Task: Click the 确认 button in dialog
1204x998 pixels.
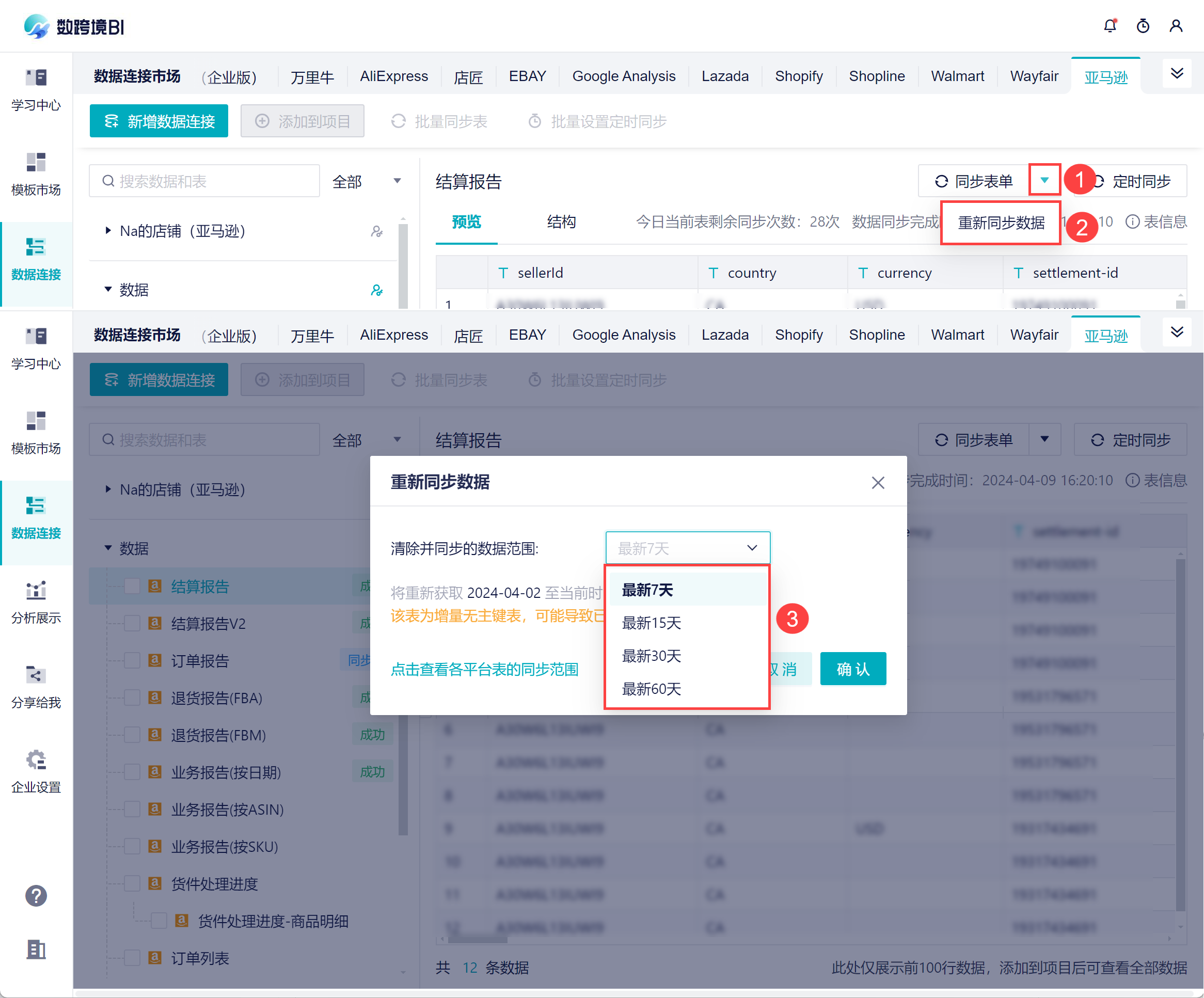Action: pos(852,669)
